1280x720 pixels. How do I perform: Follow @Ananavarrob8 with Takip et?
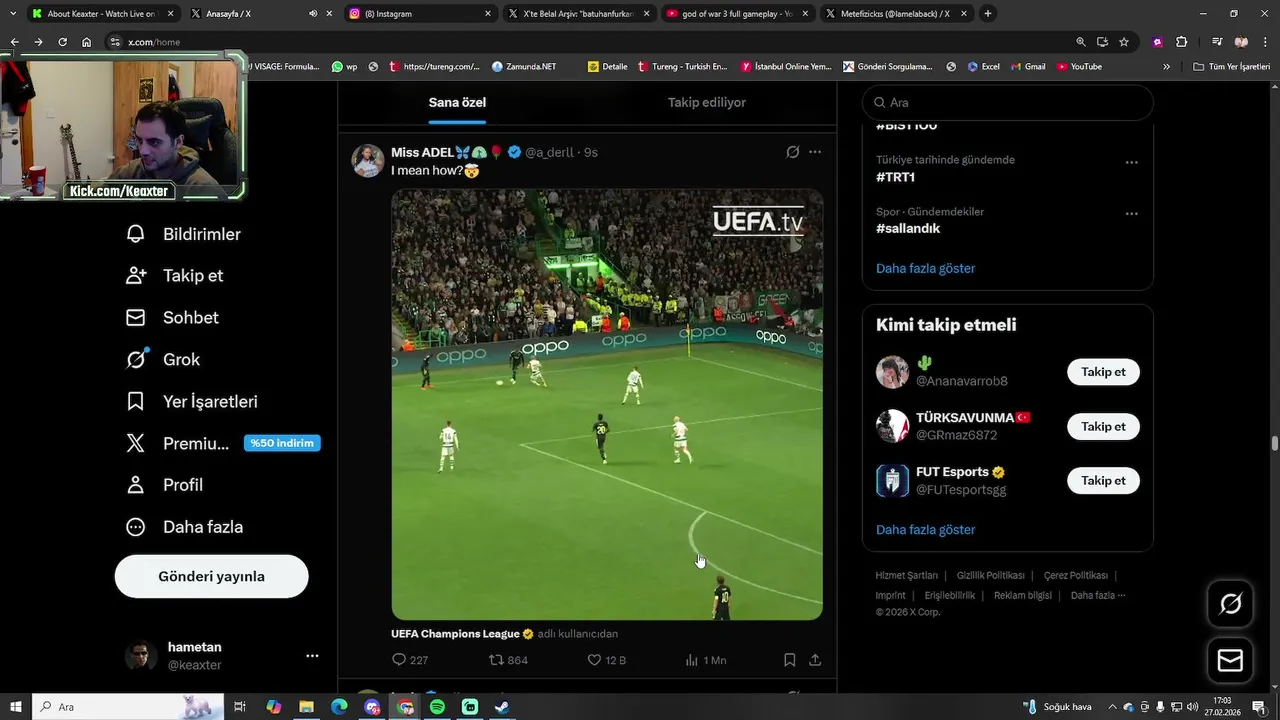(1103, 372)
